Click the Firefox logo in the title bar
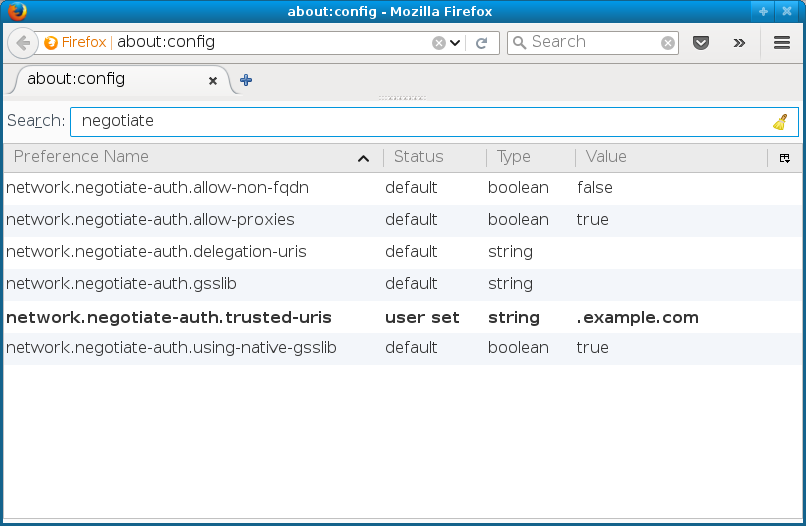Viewport: 806px width, 526px height. coord(17,10)
